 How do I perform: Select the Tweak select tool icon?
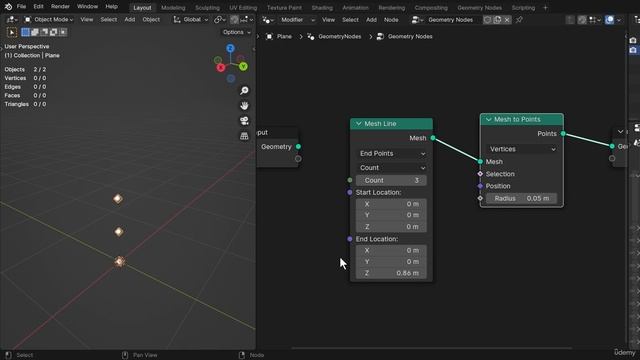[x=12, y=32]
